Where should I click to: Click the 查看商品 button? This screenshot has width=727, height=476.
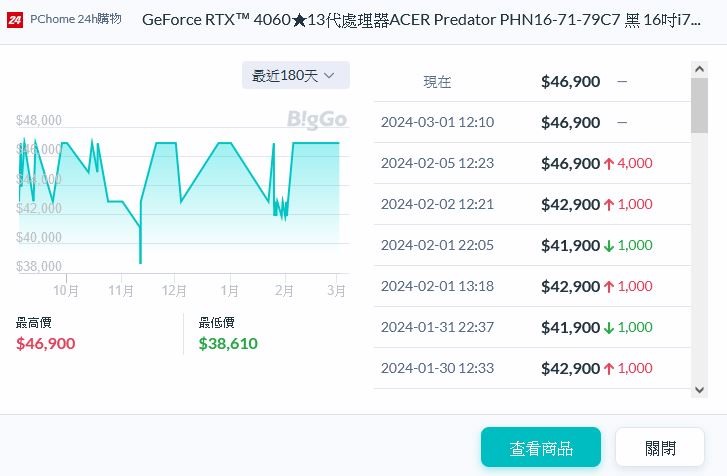coord(541,447)
